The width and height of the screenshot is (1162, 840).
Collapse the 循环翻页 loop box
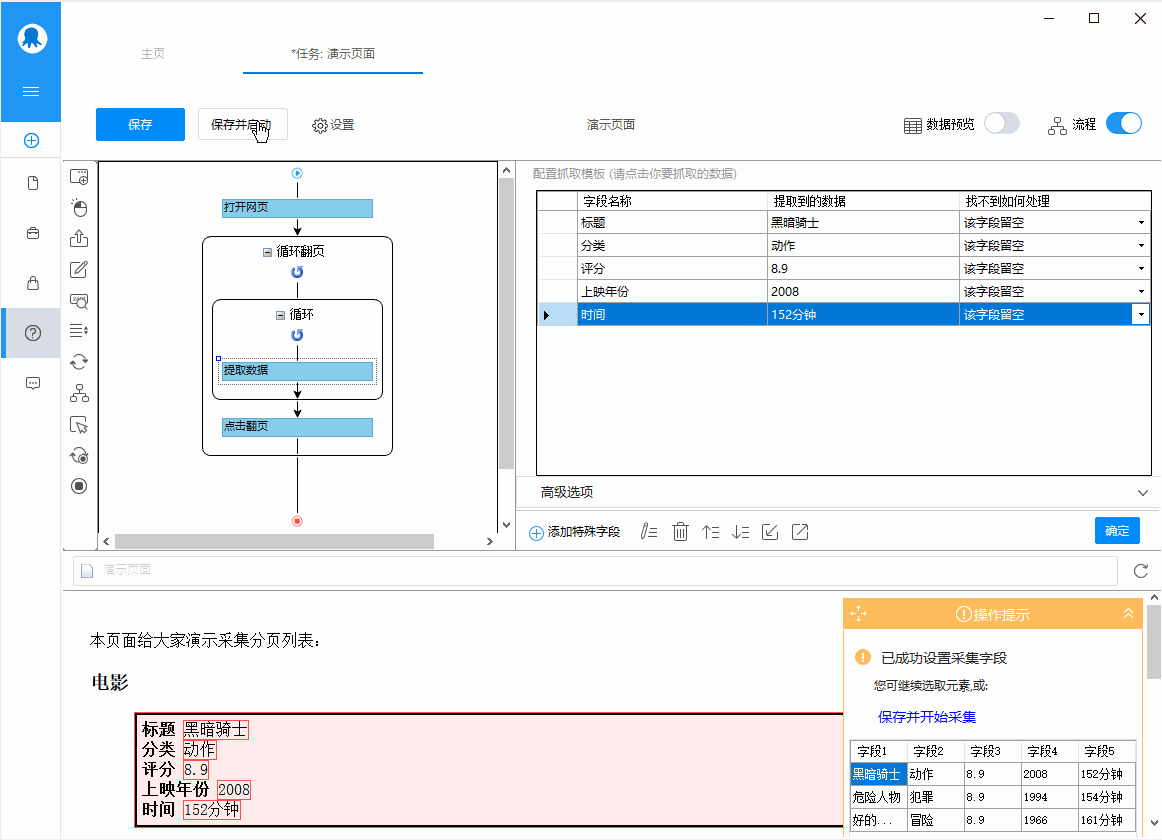pyautogui.click(x=267, y=252)
